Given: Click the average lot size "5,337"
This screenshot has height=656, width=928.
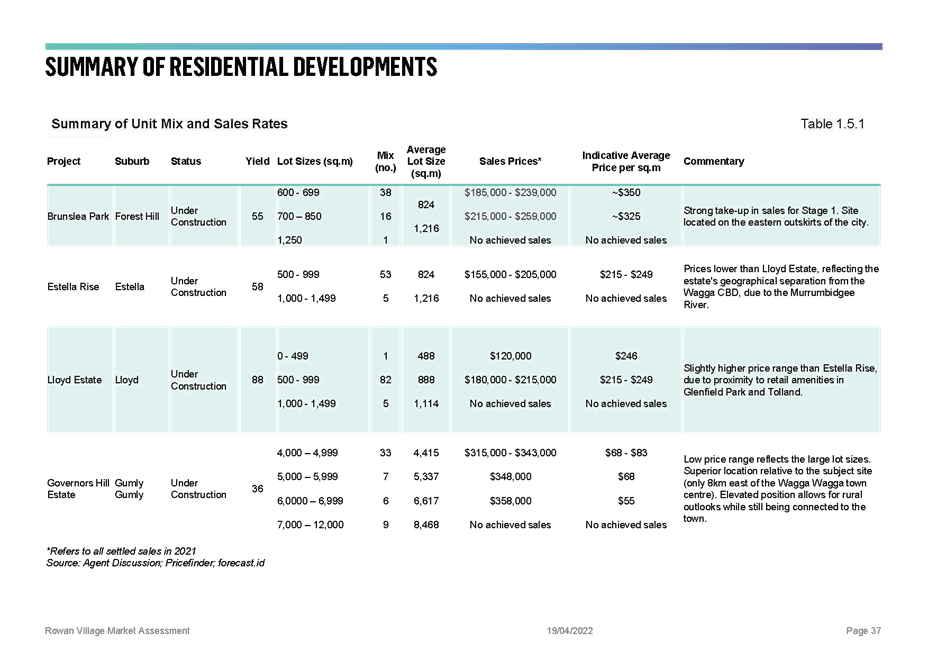Looking at the screenshot, I should [426, 477].
